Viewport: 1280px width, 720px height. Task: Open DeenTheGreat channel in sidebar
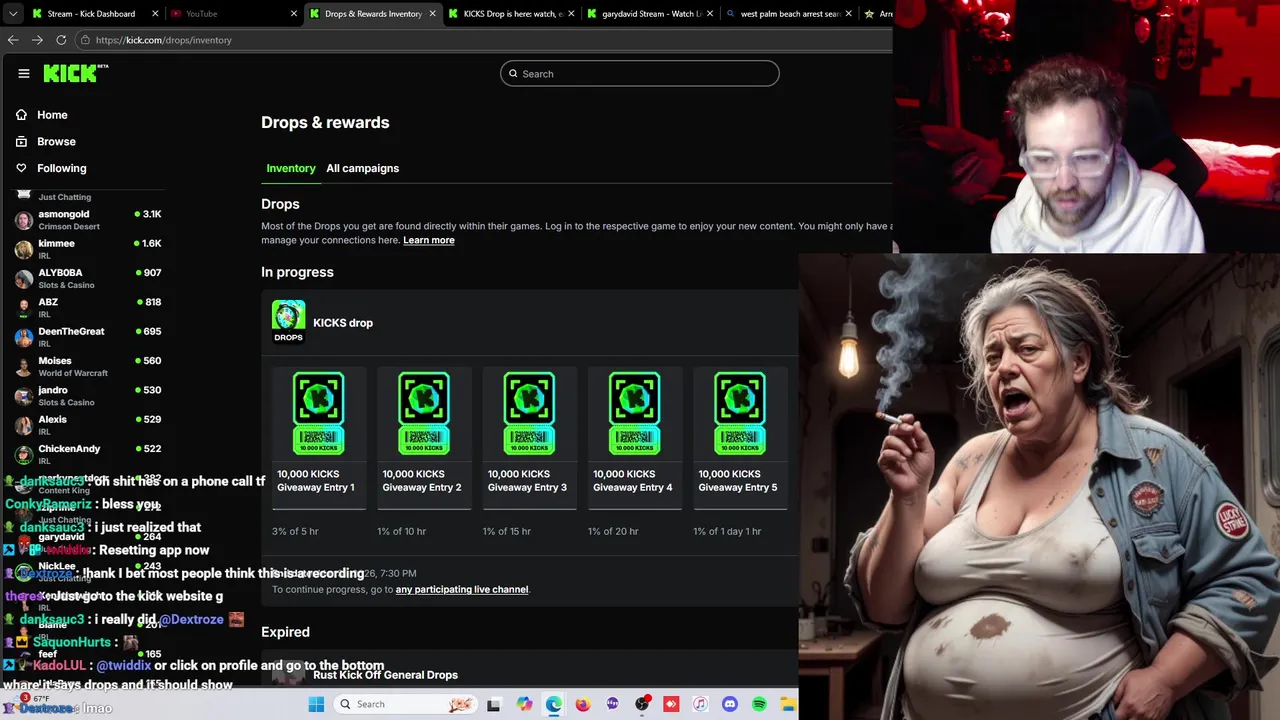tap(88, 337)
